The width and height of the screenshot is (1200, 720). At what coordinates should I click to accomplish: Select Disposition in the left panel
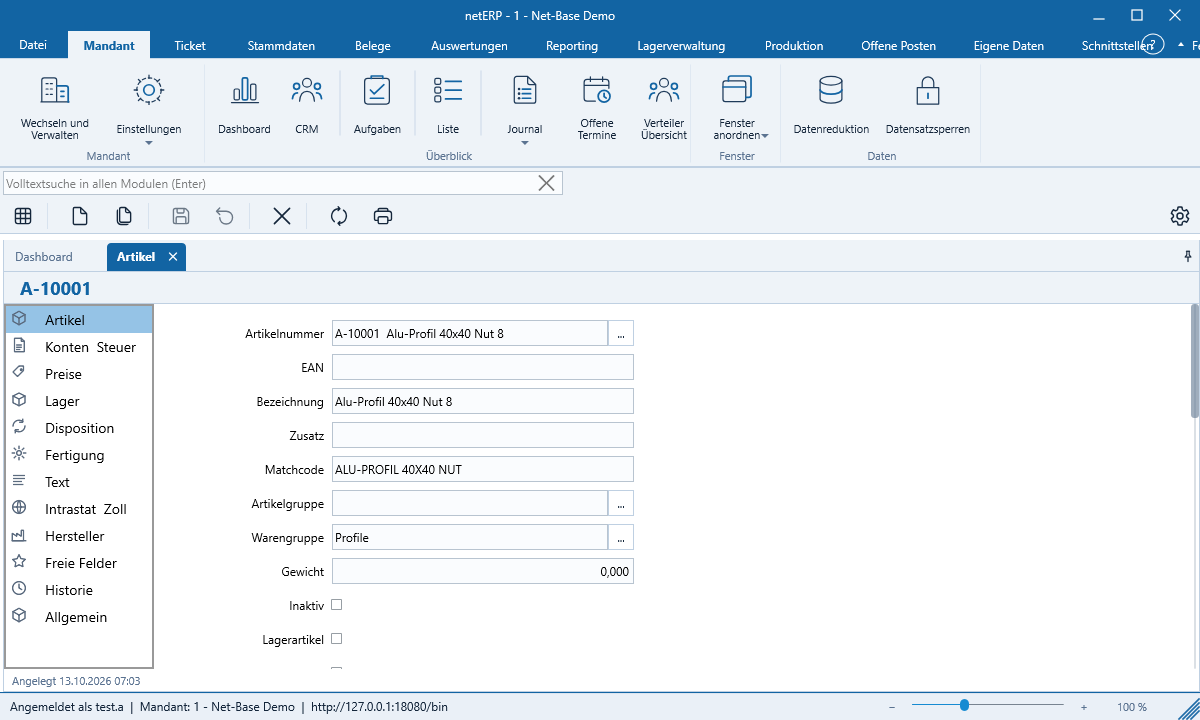[79, 428]
